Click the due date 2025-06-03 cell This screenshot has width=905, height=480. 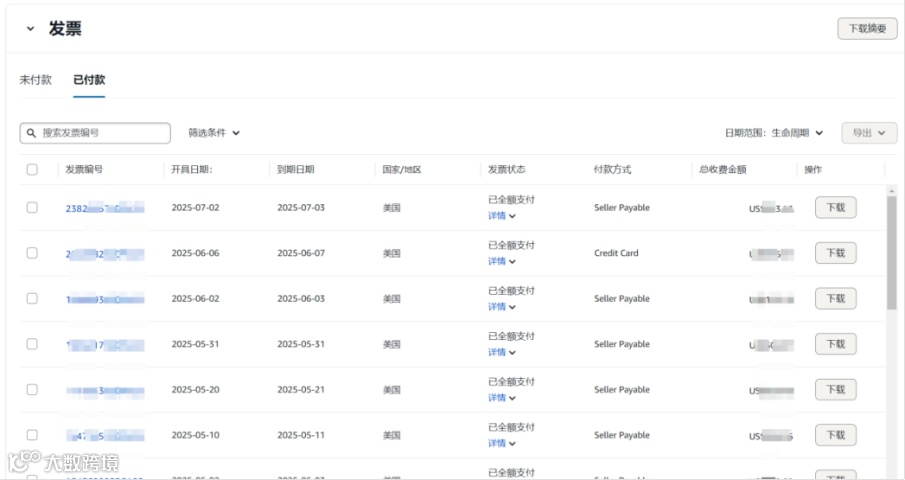[x=301, y=298]
